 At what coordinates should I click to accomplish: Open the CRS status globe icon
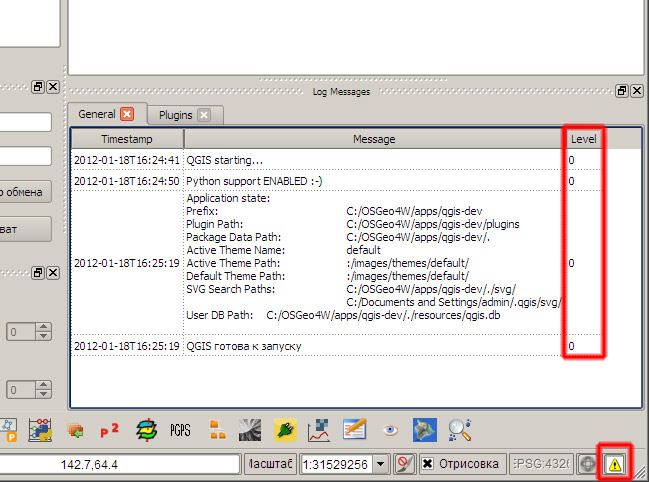587,464
